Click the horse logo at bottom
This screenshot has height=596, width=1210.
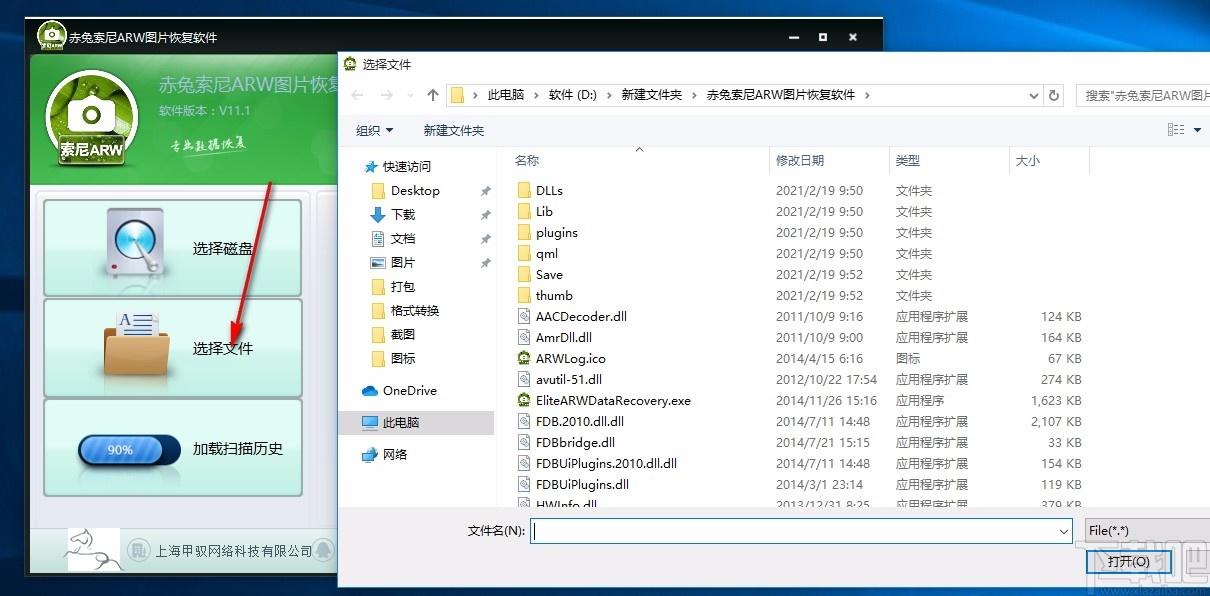pyautogui.click(x=93, y=549)
